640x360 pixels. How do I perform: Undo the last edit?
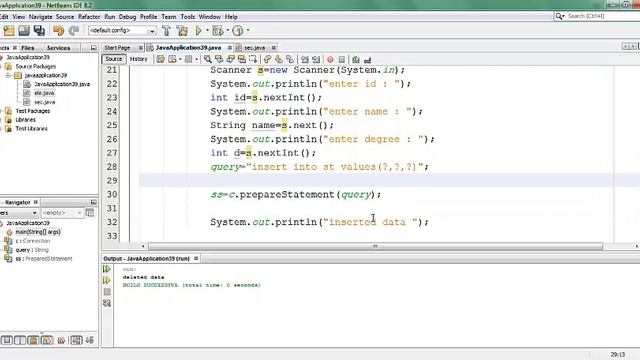click(x=58, y=31)
